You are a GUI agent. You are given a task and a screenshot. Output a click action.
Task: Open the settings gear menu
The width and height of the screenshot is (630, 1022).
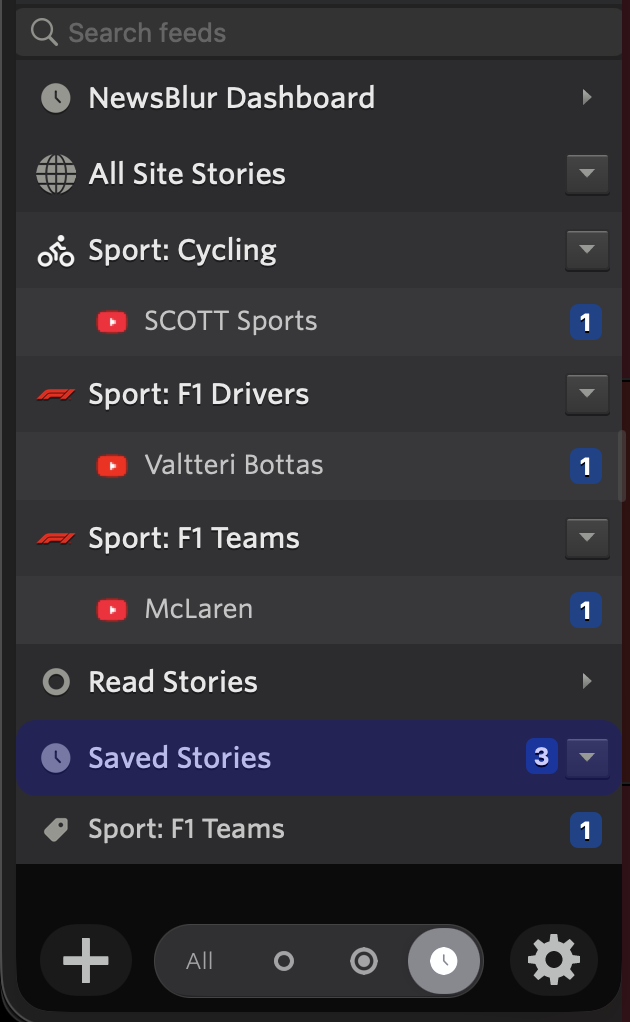(554, 961)
